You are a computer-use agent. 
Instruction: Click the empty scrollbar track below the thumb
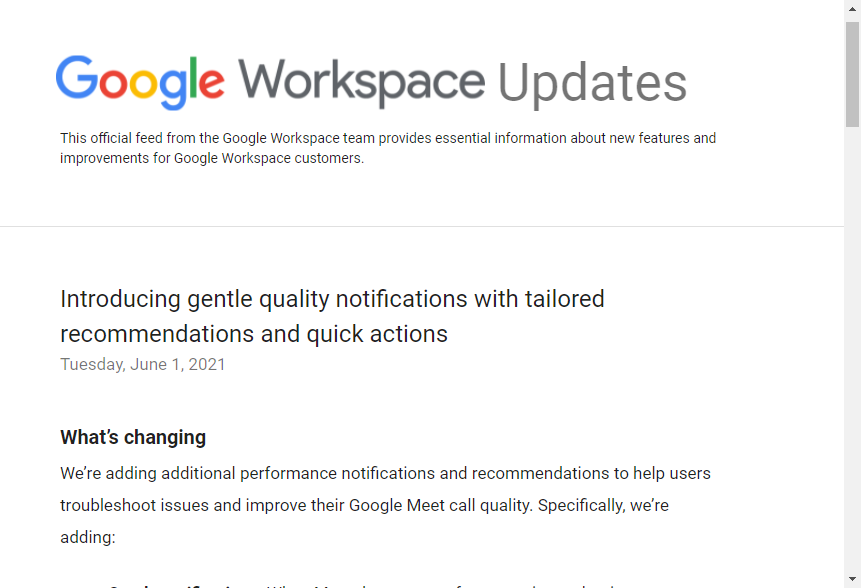click(852, 350)
